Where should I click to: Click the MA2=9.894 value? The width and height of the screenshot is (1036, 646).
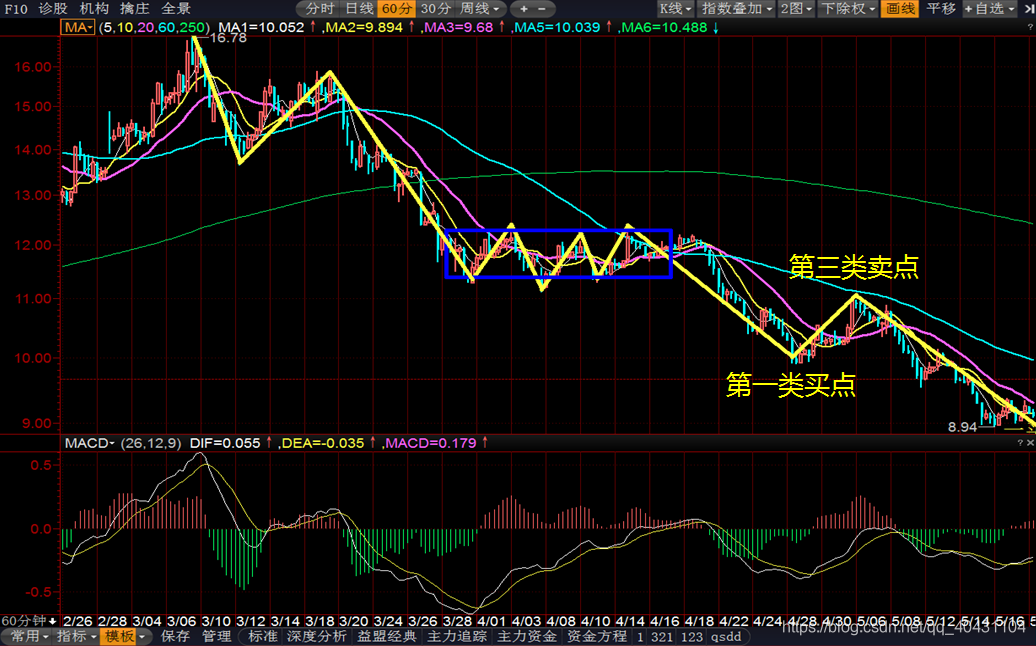363,27
